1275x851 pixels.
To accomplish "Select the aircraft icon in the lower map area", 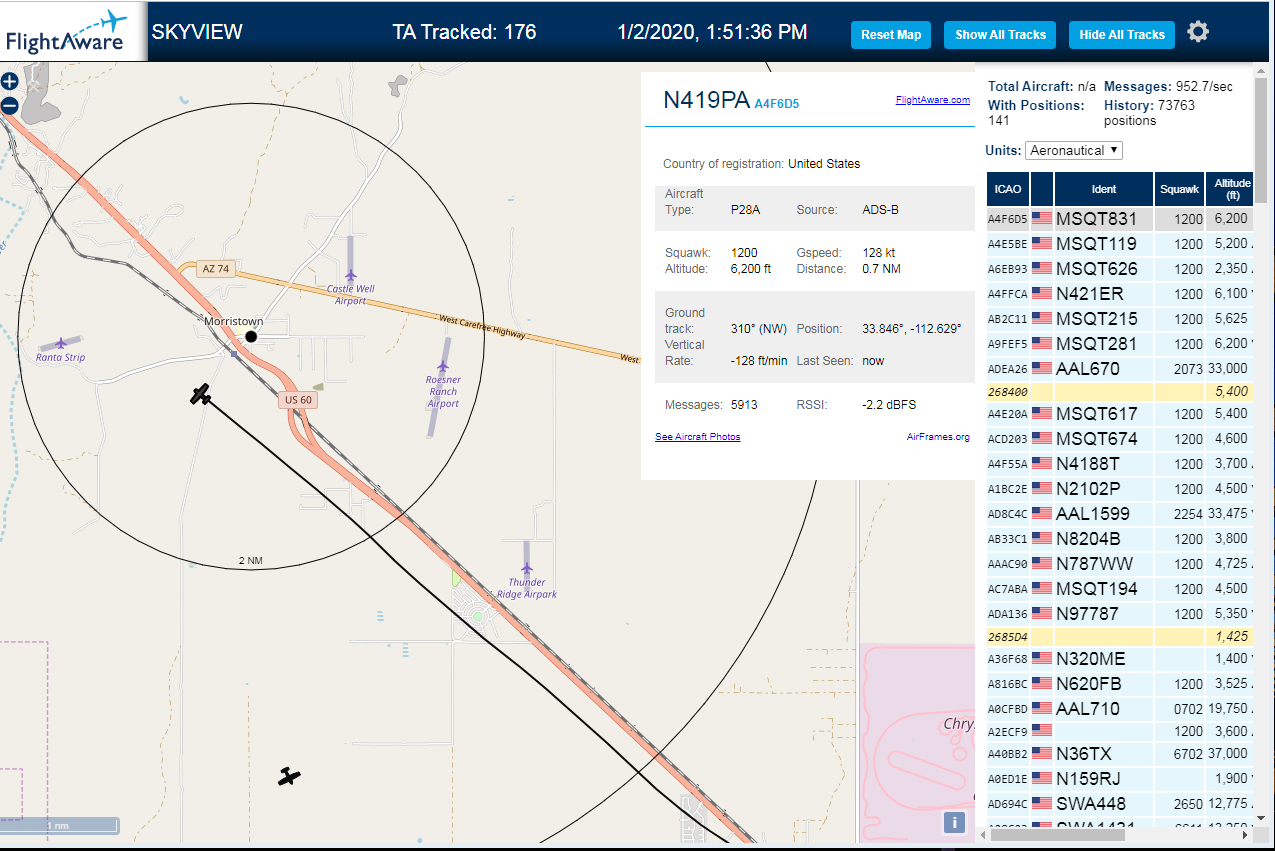I will click(x=290, y=776).
